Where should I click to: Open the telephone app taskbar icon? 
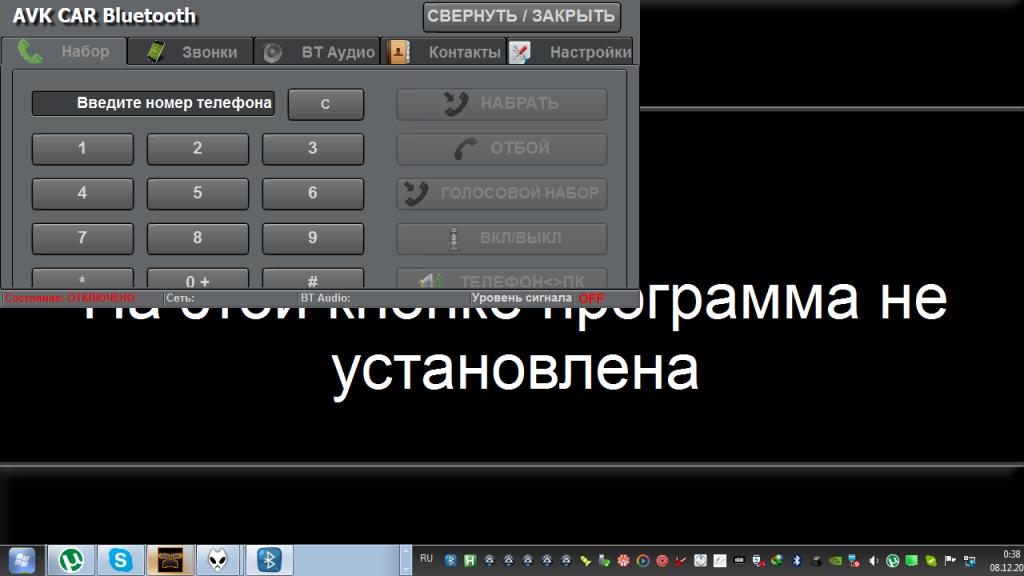[x=170, y=560]
